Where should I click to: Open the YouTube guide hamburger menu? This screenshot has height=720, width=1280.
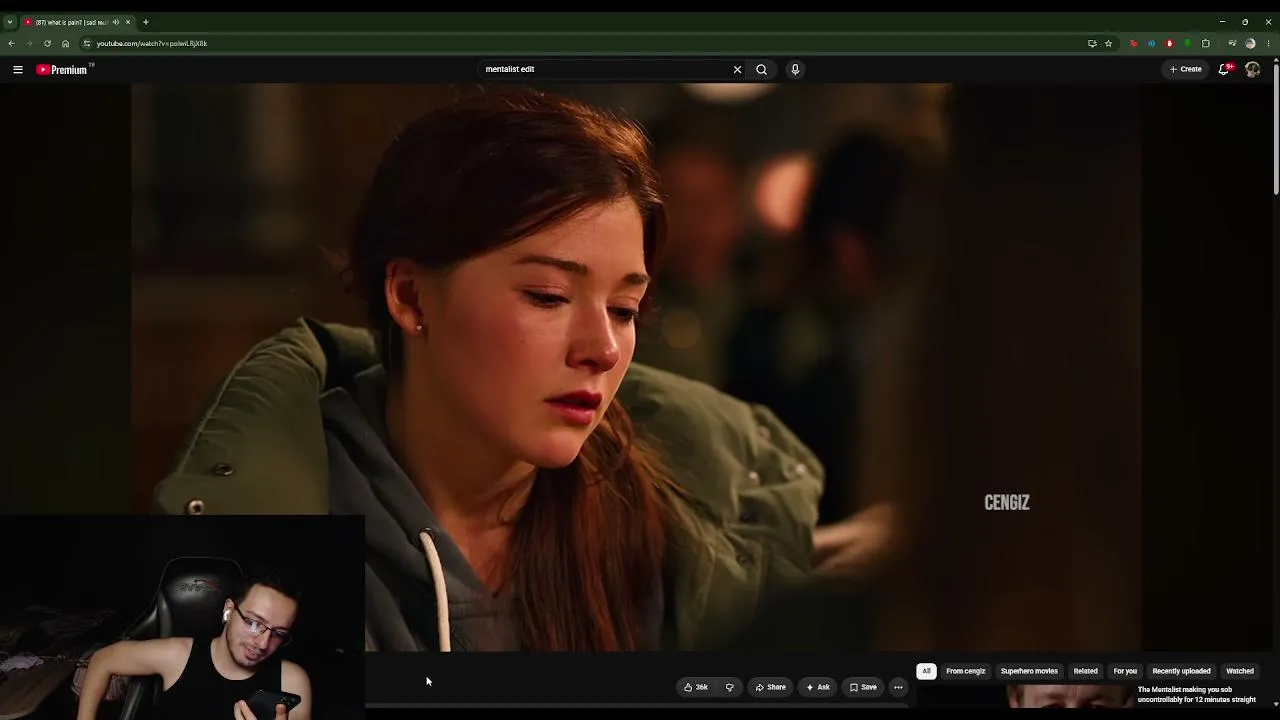[18, 69]
